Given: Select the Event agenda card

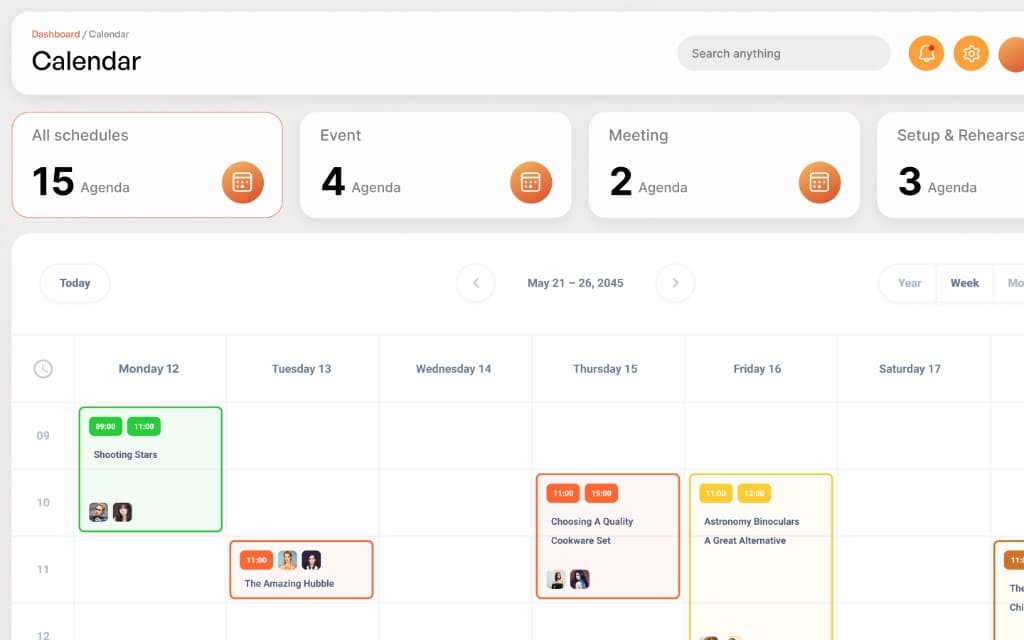Looking at the screenshot, I should click(x=436, y=165).
